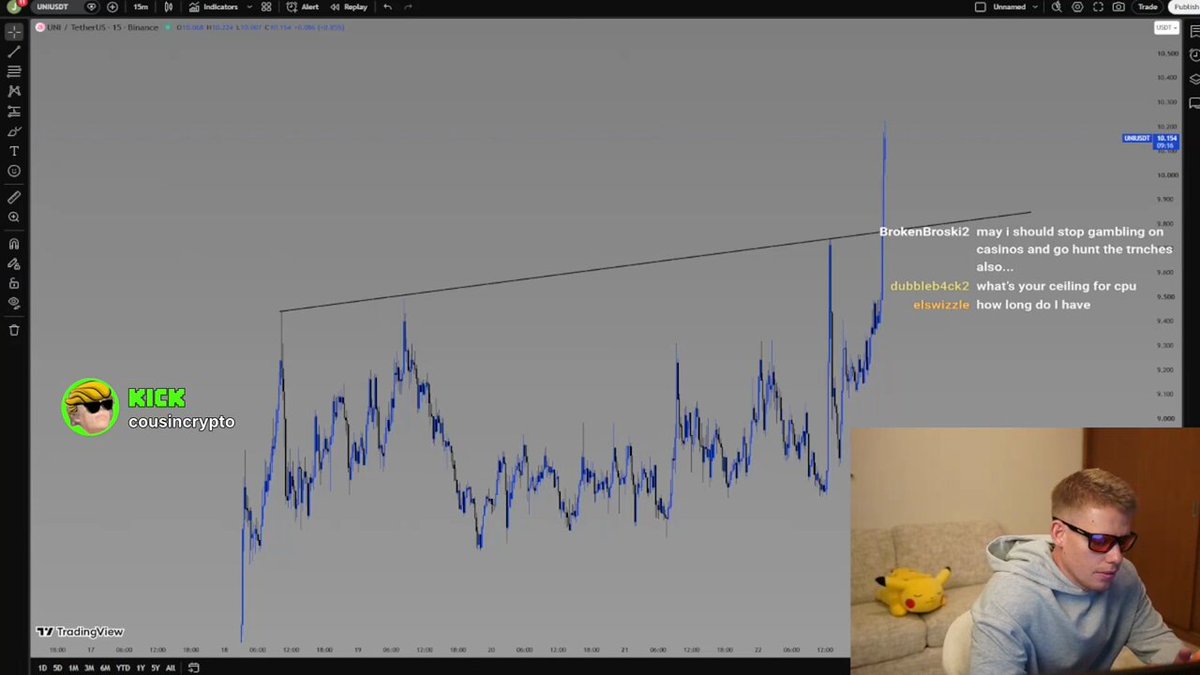Open the candlestick chart style picker

[x=167, y=7]
